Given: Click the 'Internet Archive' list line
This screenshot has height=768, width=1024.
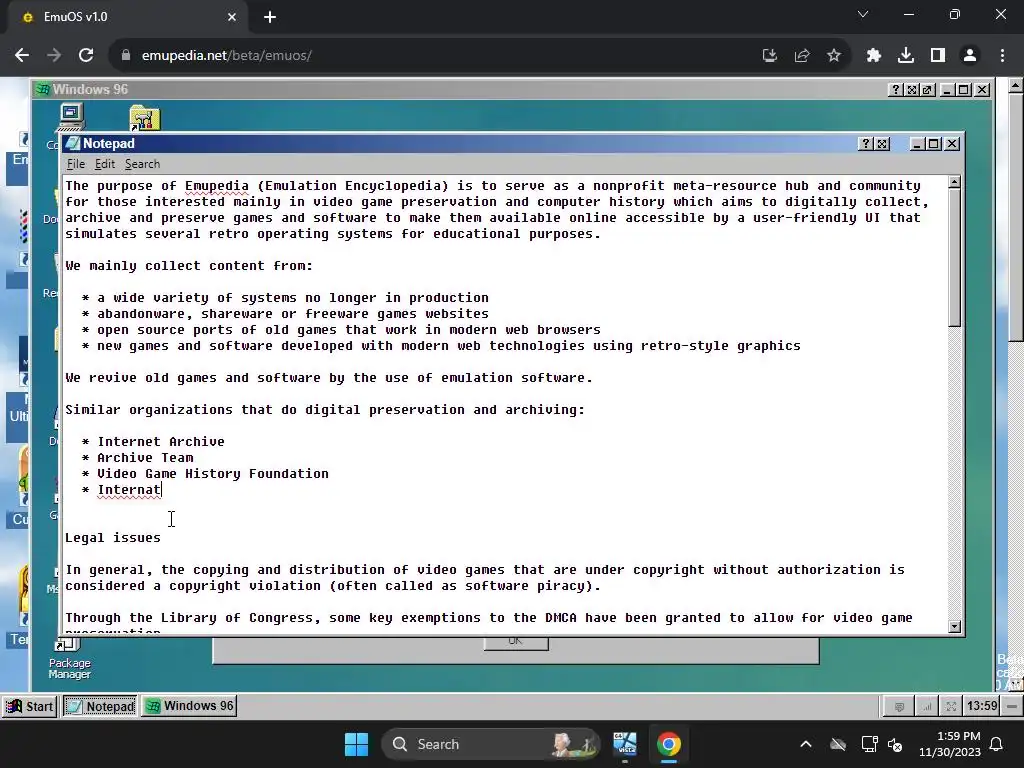Looking at the screenshot, I should [x=161, y=441].
